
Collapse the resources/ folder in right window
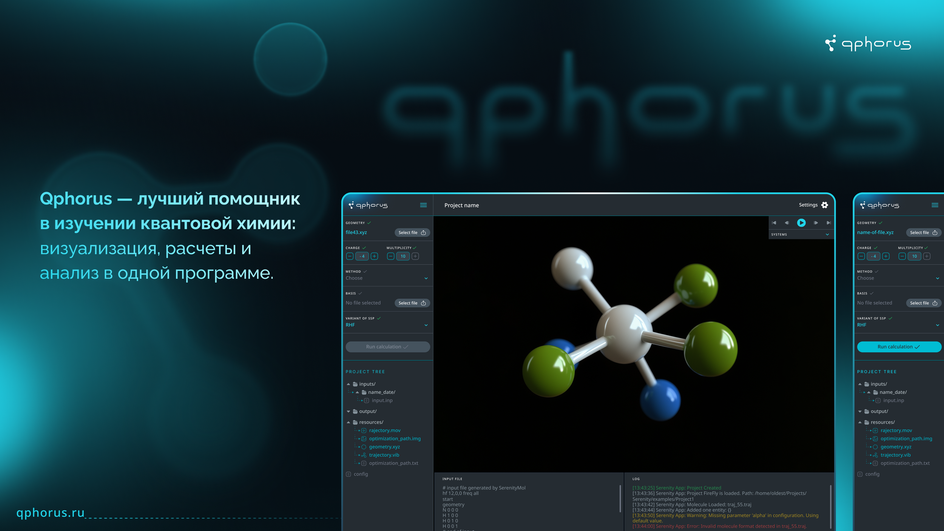[860, 423]
